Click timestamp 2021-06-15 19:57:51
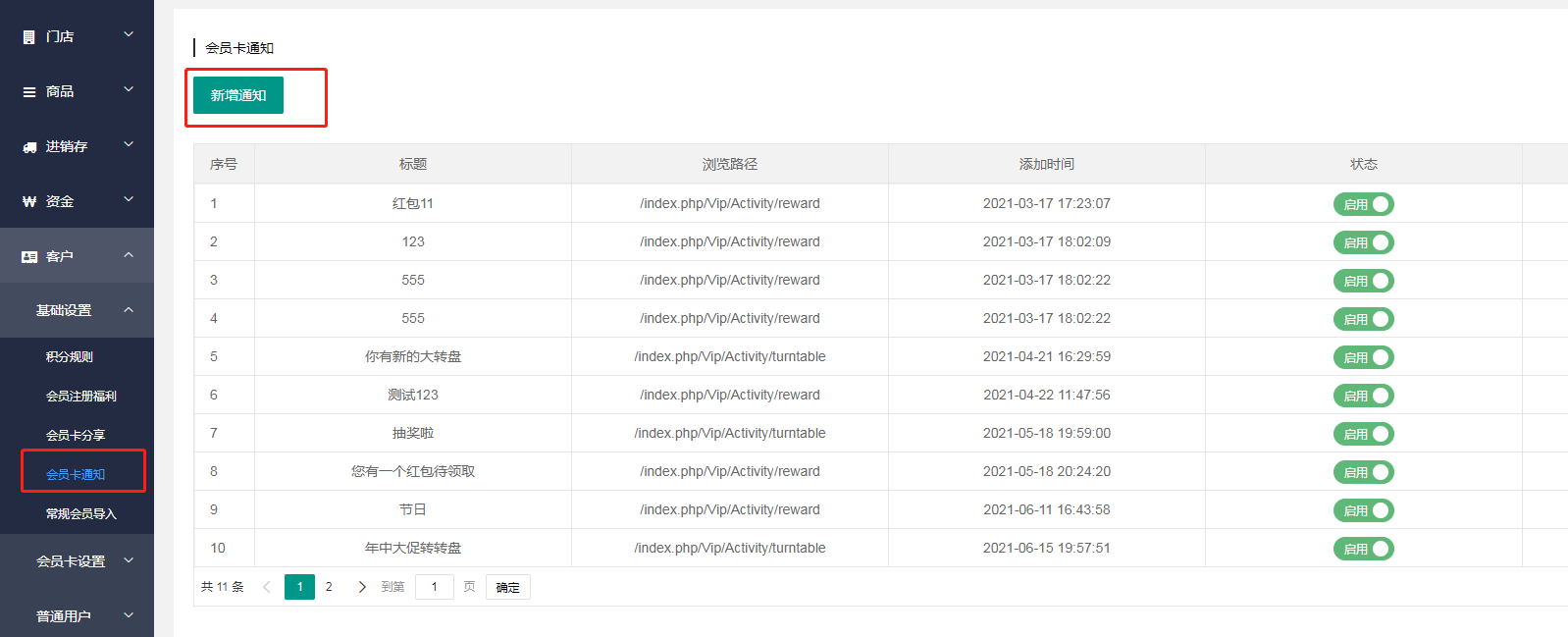This screenshot has width=1568, height=637. pos(1047,548)
